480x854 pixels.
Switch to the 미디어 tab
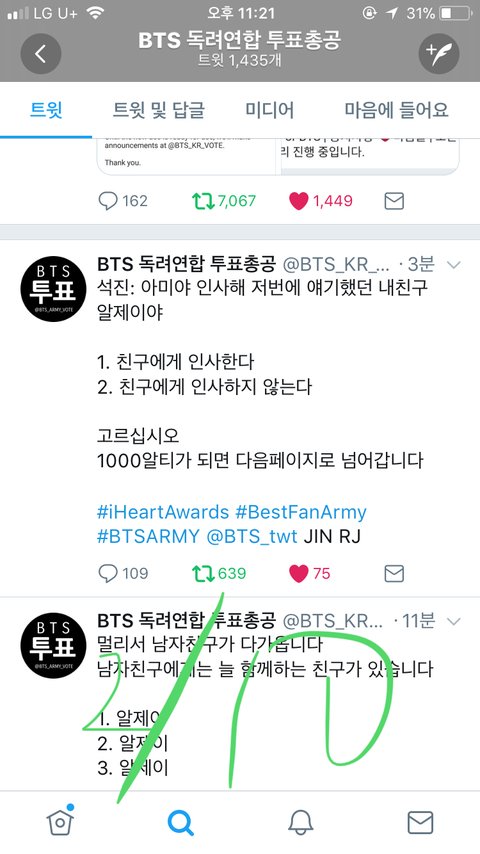pos(269,111)
